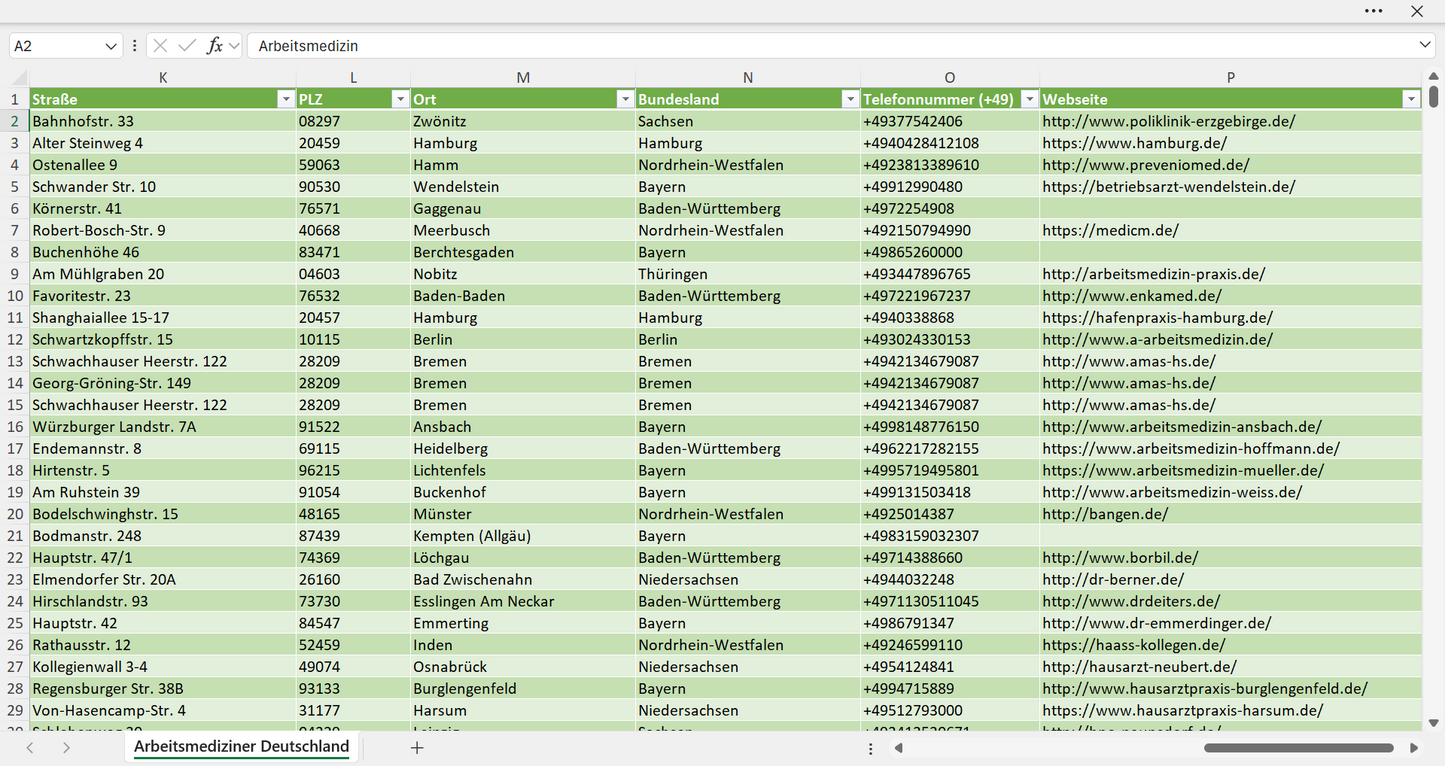Viewport: 1445px width, 766px height.
Task: Select the Ort cell Bad Zwischenahn
Action: [x=523, y=580]
